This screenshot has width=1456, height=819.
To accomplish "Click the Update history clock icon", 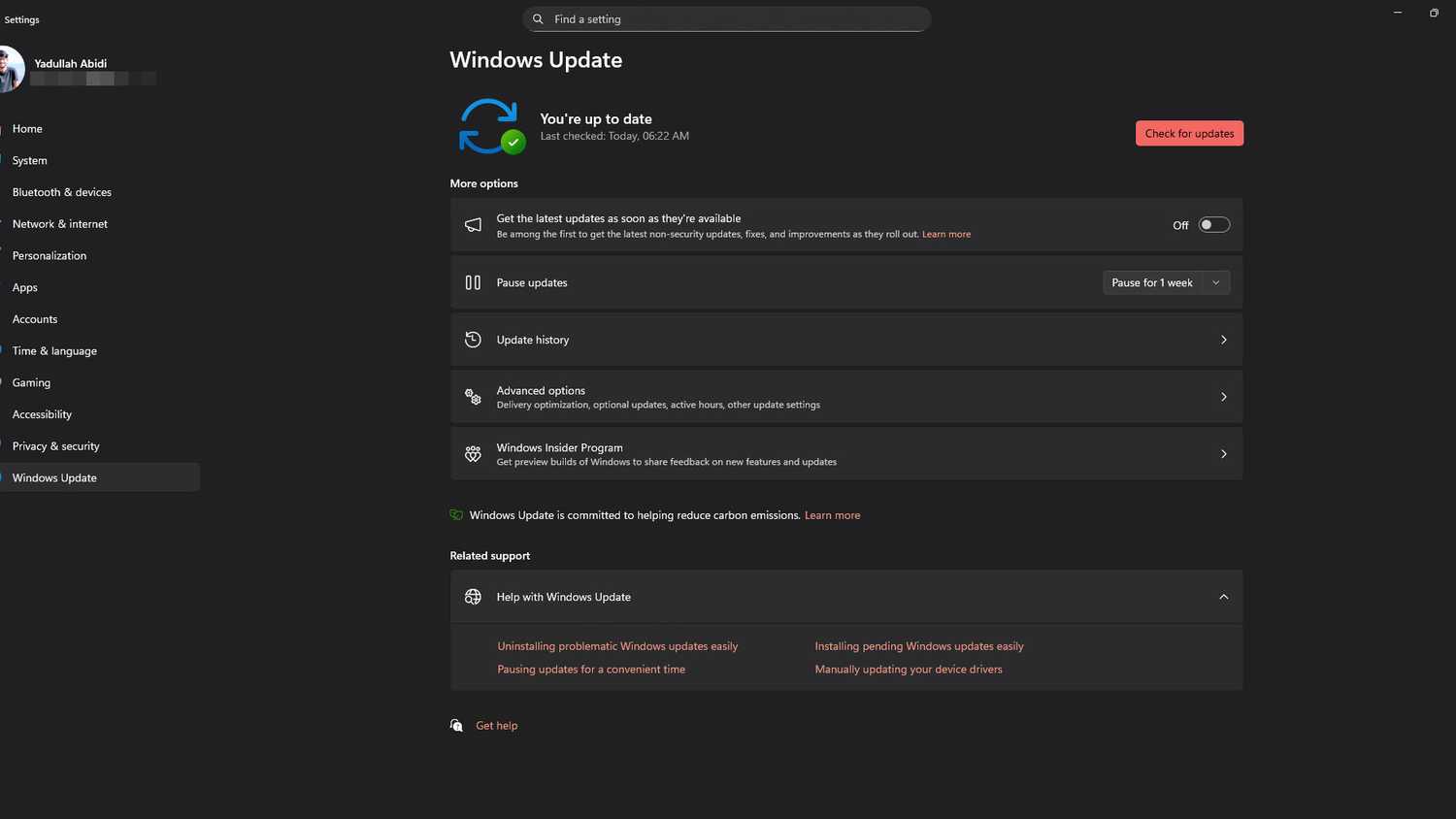I will 473,340.
